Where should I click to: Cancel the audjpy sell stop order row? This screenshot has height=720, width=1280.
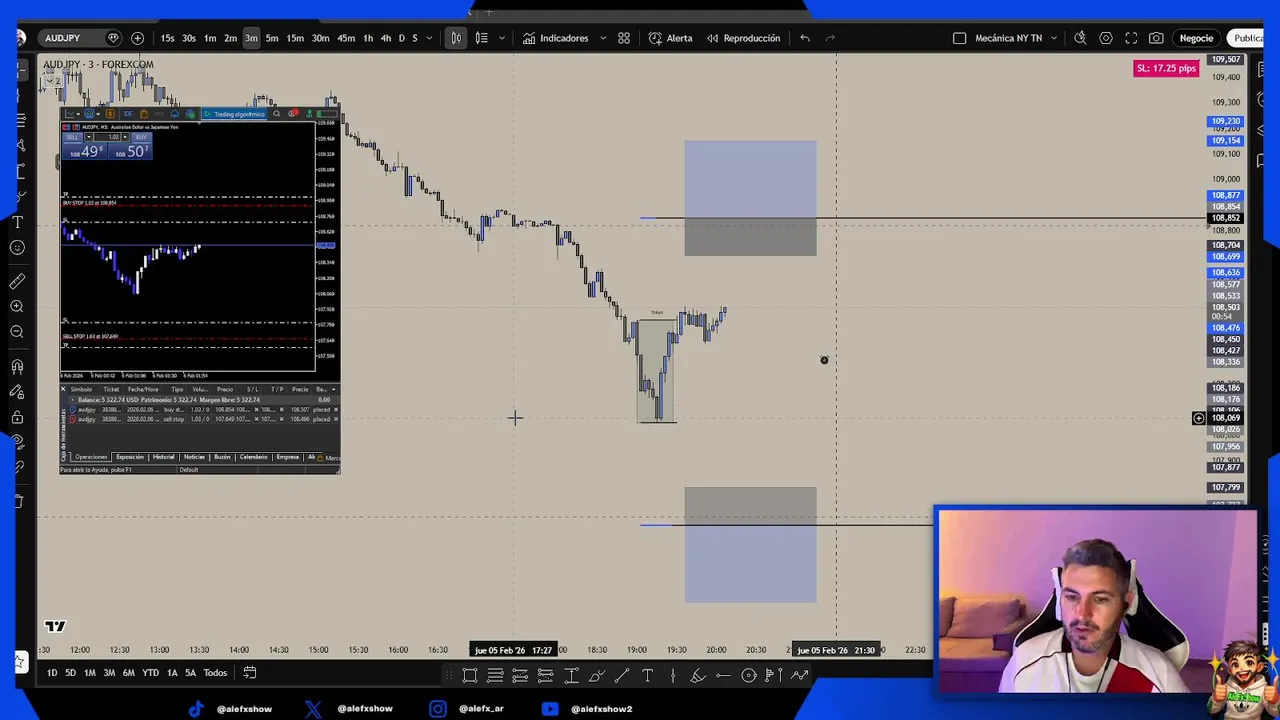335,419
